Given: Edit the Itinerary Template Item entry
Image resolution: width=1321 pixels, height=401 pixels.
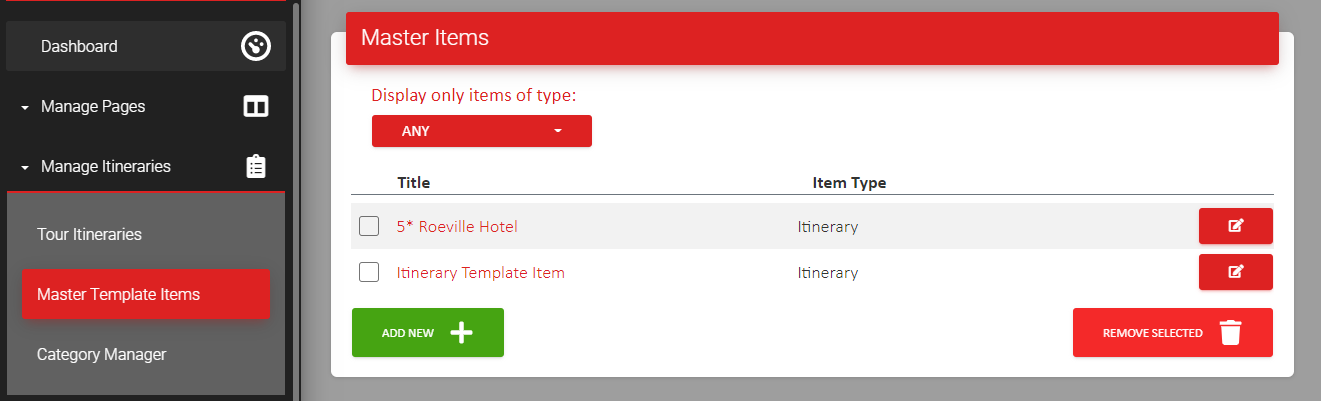Looking at the screenshot, I should [1235, 272].
